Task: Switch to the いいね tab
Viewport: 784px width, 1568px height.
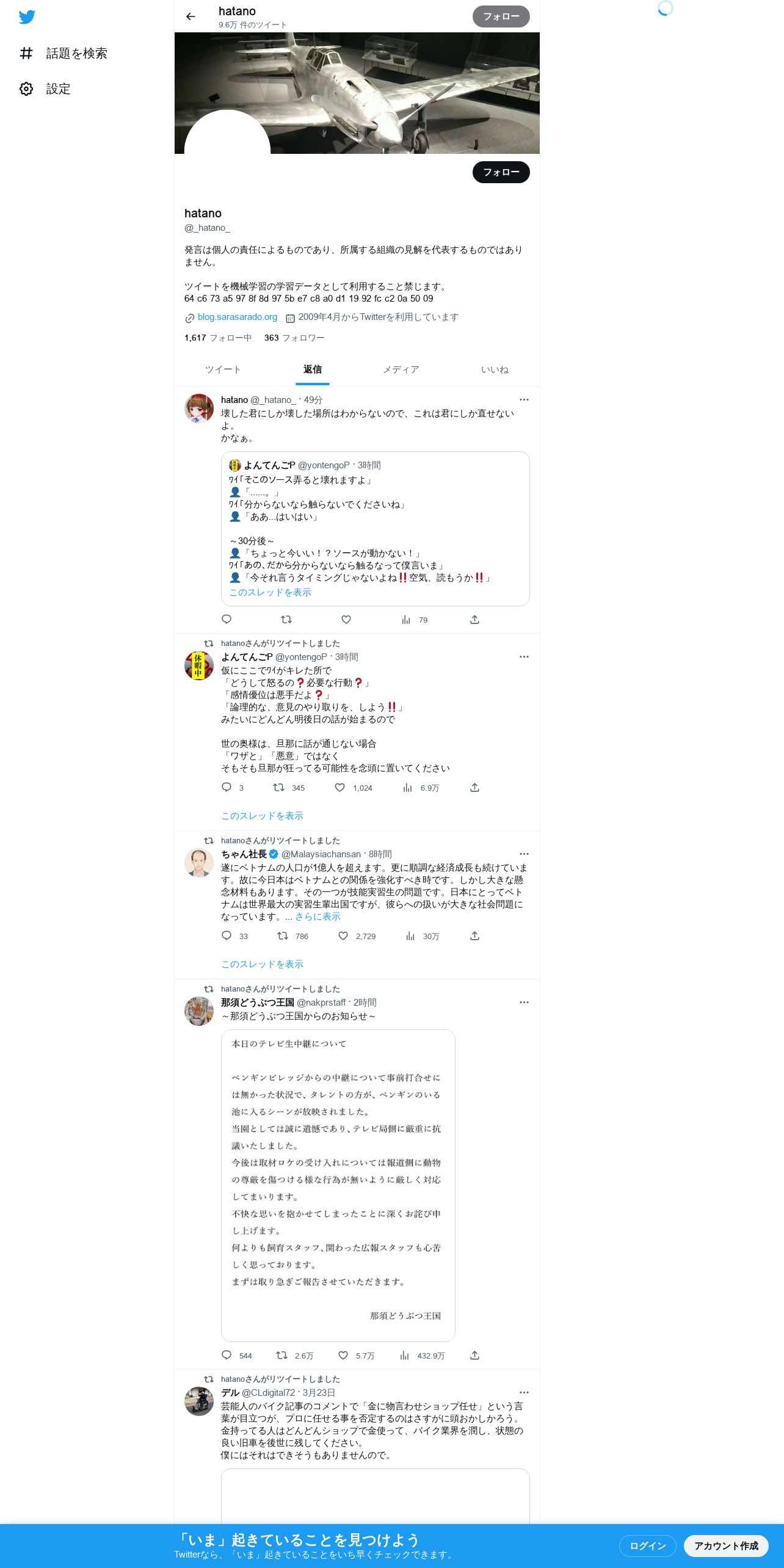Action: pos(495,369)
